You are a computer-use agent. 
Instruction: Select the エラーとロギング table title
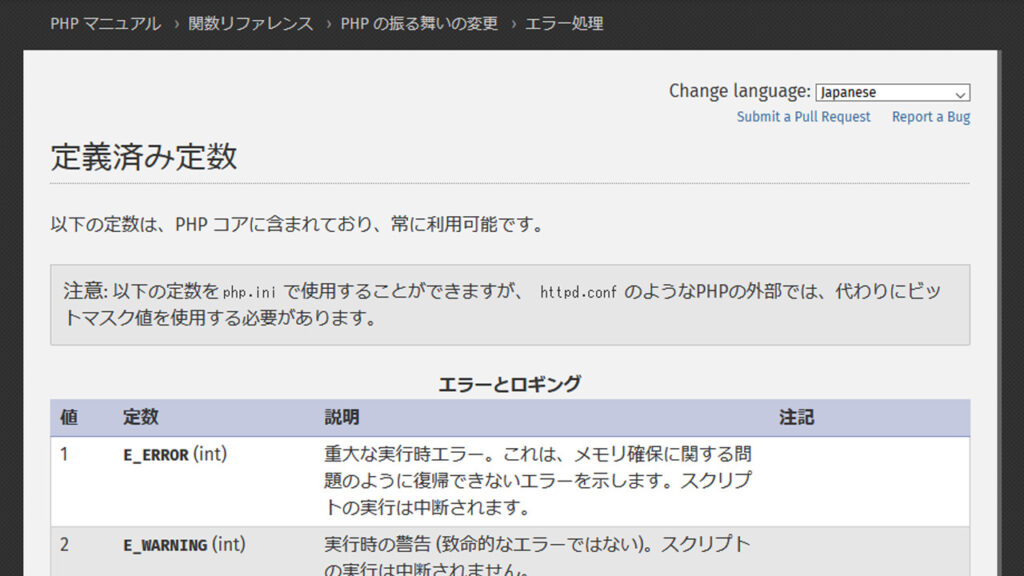pos(511,382)
